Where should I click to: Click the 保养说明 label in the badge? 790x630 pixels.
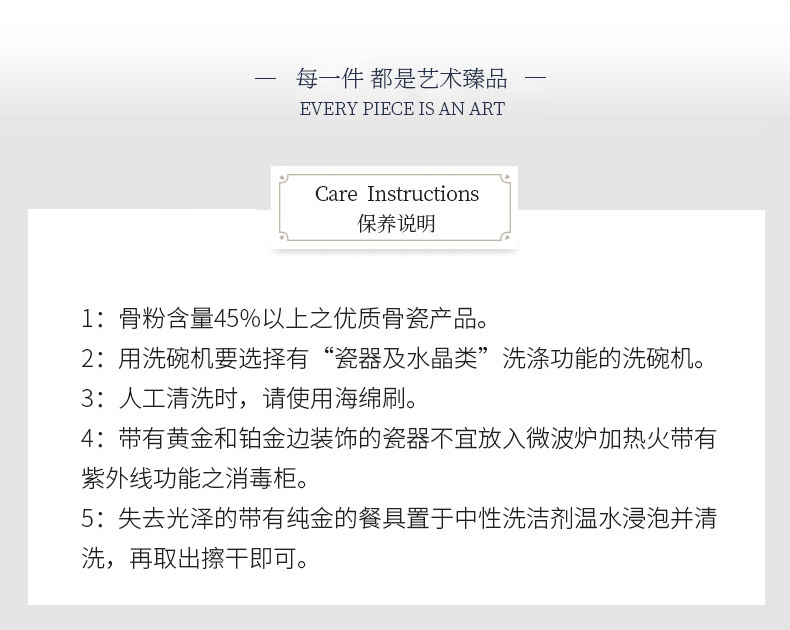397,223
